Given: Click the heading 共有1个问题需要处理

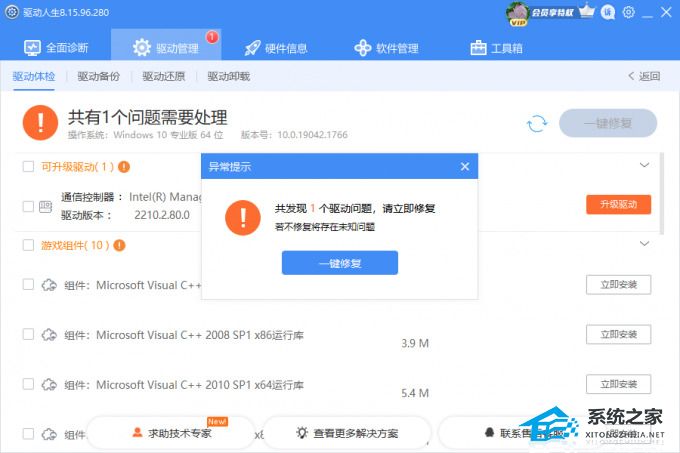Looking at the screenshot, I should [147, 117].
